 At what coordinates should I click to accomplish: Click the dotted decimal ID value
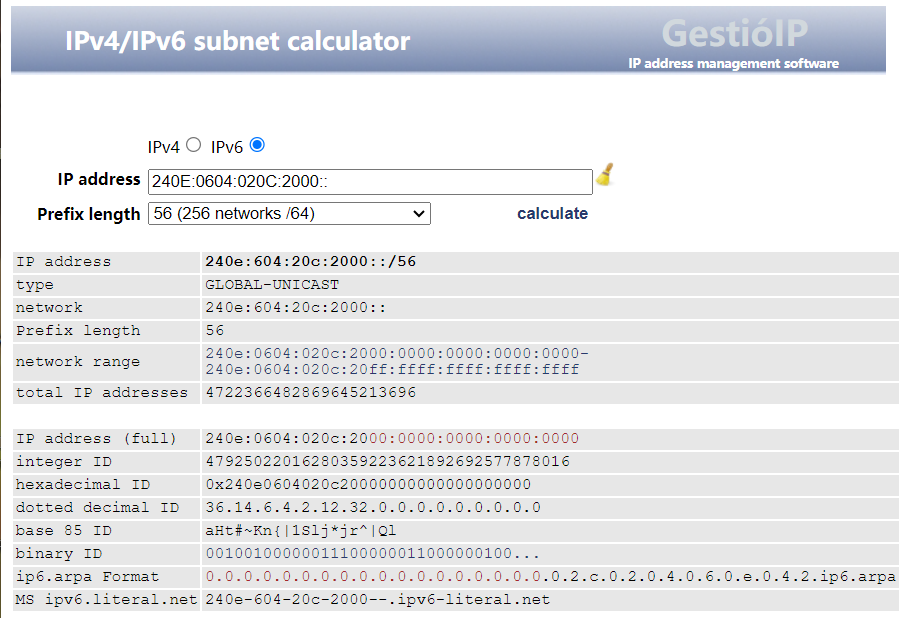[x=372, y=507]
